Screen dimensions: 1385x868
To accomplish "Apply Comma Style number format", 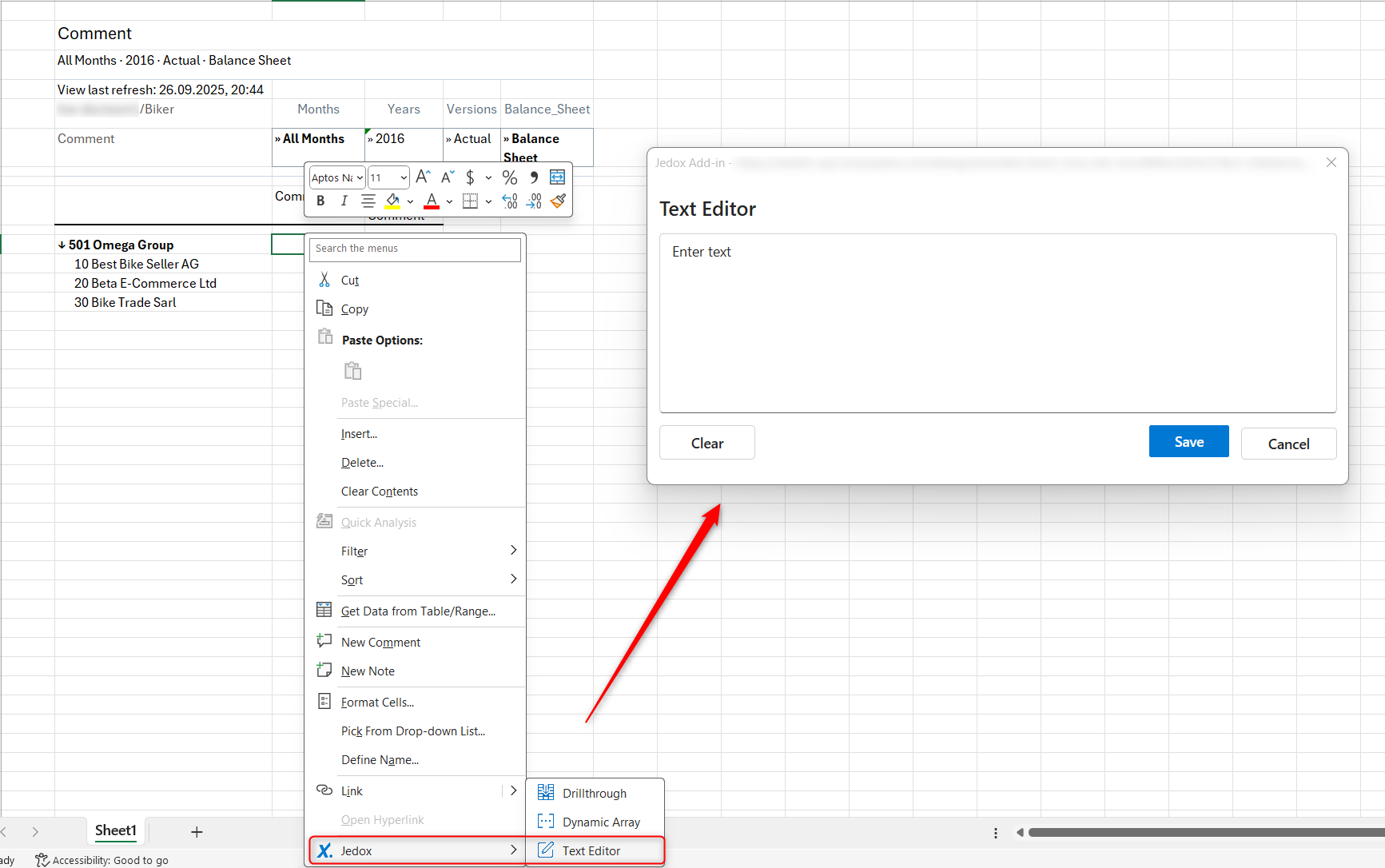I will 534,177.
